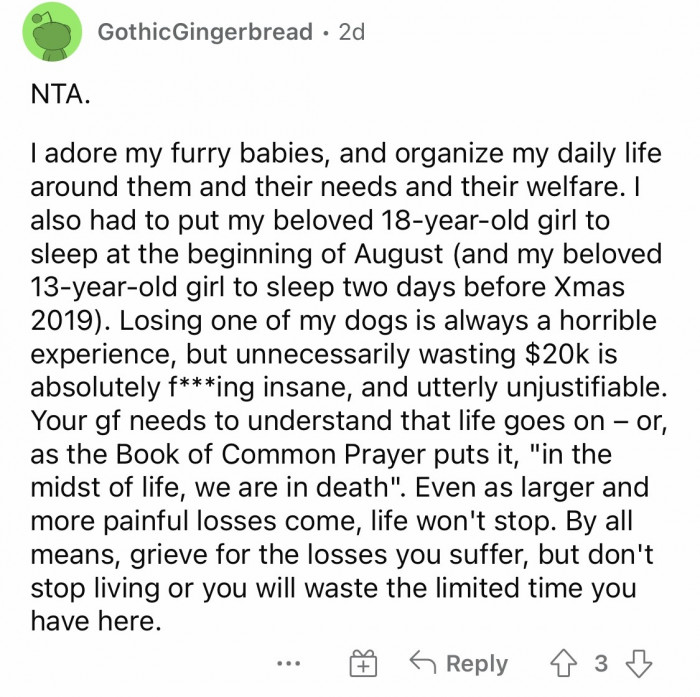Viewport: 700px width, 697px height.
Task: Click the 2d comment timestamp
Action: (350, 32)
